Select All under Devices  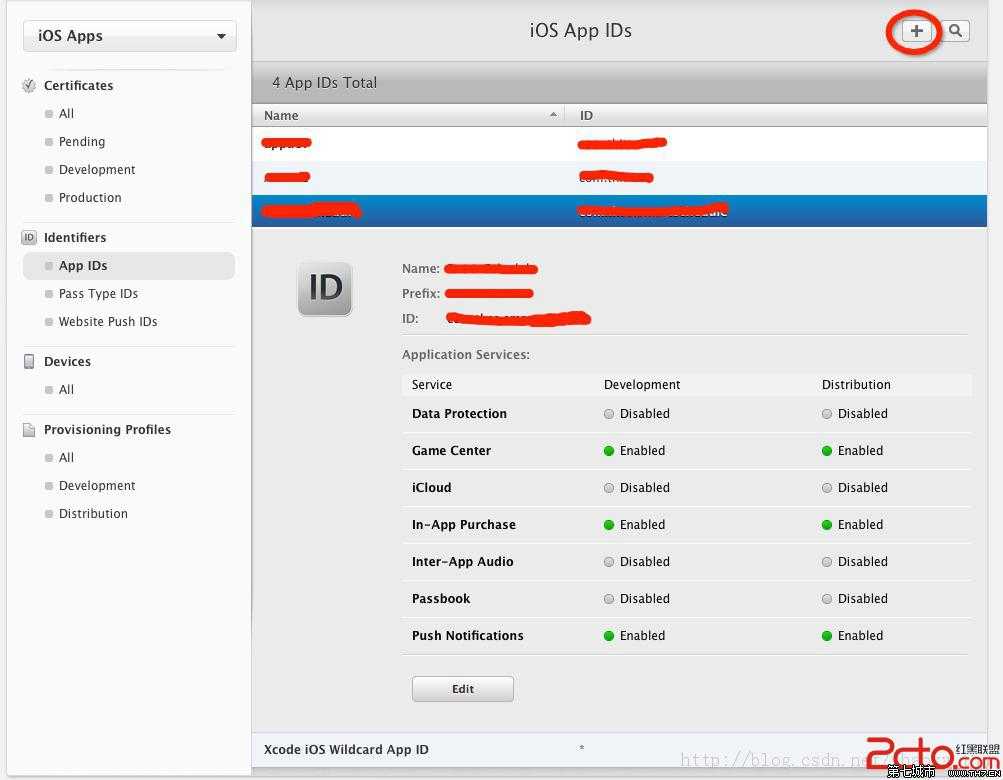pyautogui.click(x=66, y=390)
